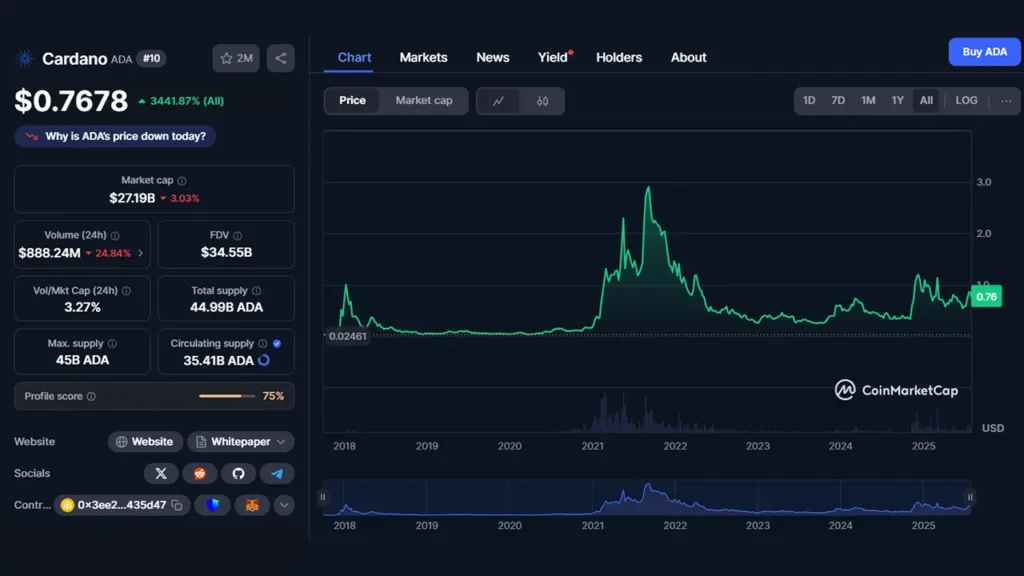Open the share icon button
1024x576 pixels.
pos(281,58)
